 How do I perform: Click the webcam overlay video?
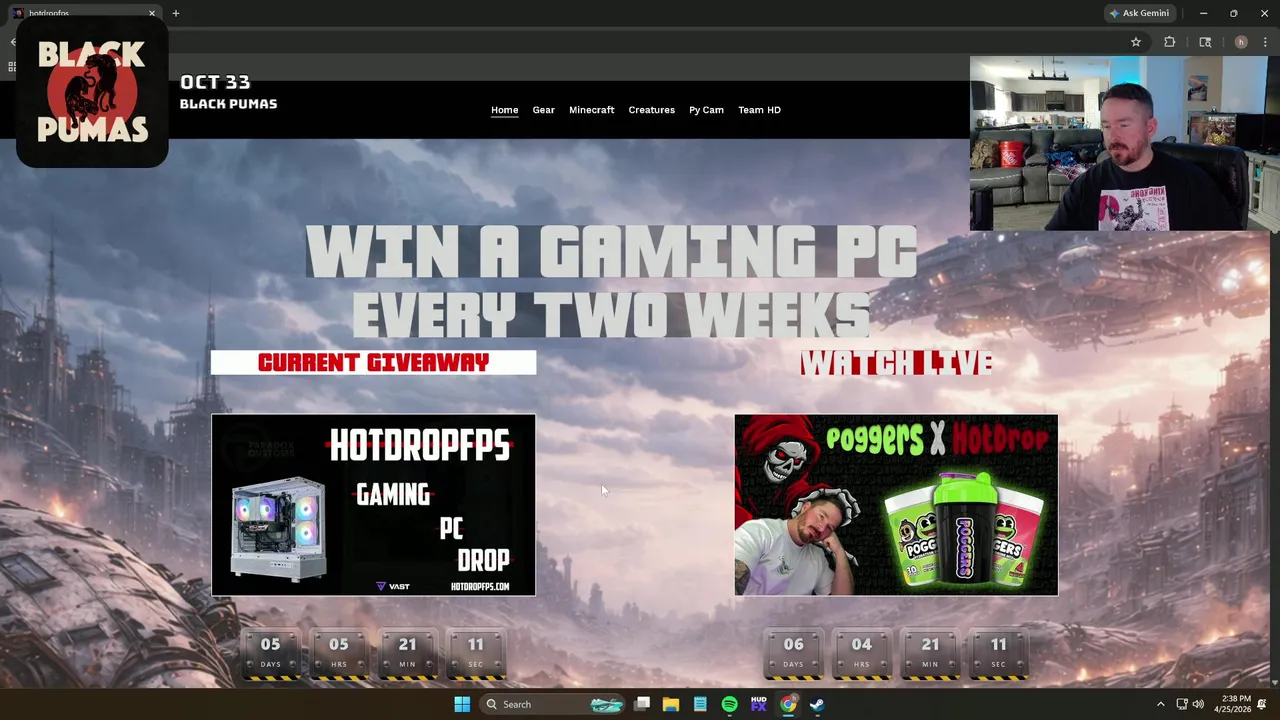coord(1124,143)
